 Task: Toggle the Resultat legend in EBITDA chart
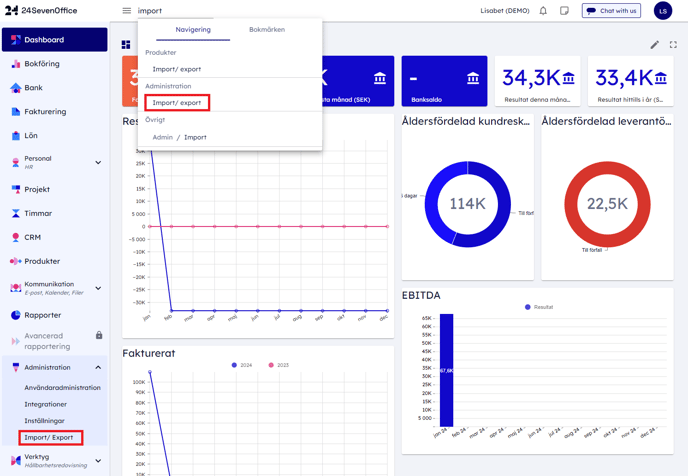(x=539, y=307)
